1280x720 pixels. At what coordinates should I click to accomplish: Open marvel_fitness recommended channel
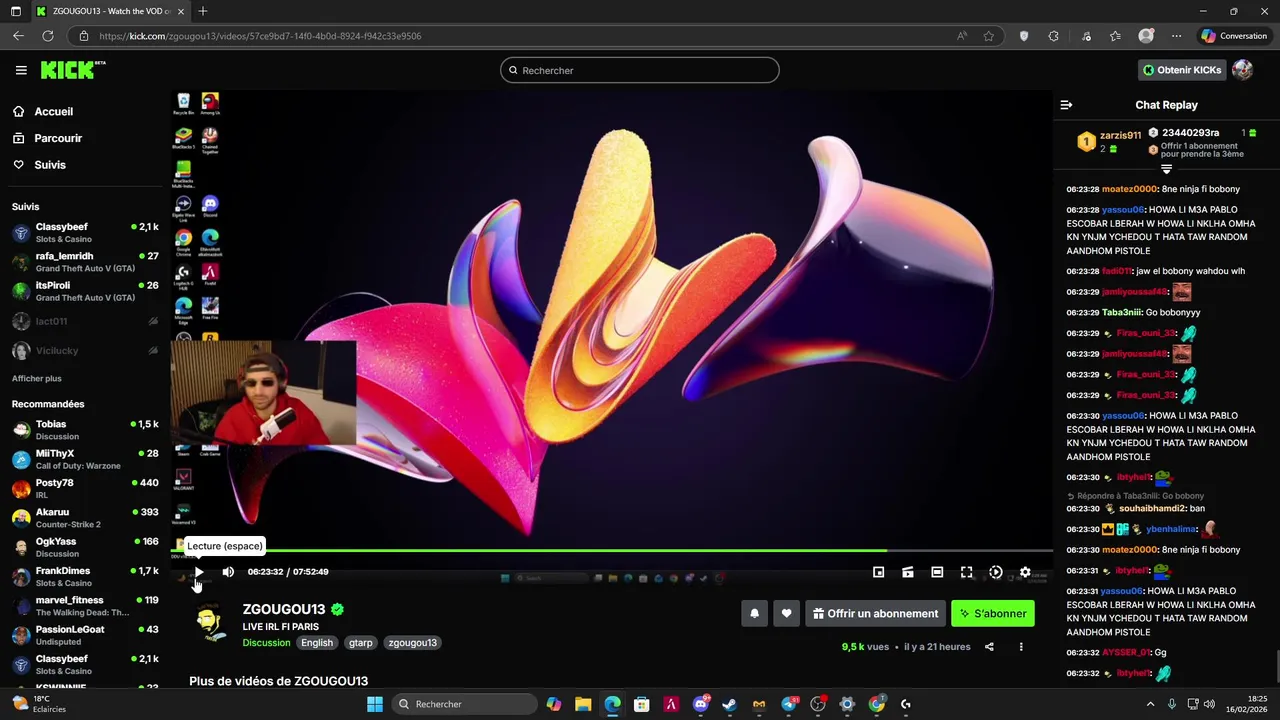tap(85, 606)
